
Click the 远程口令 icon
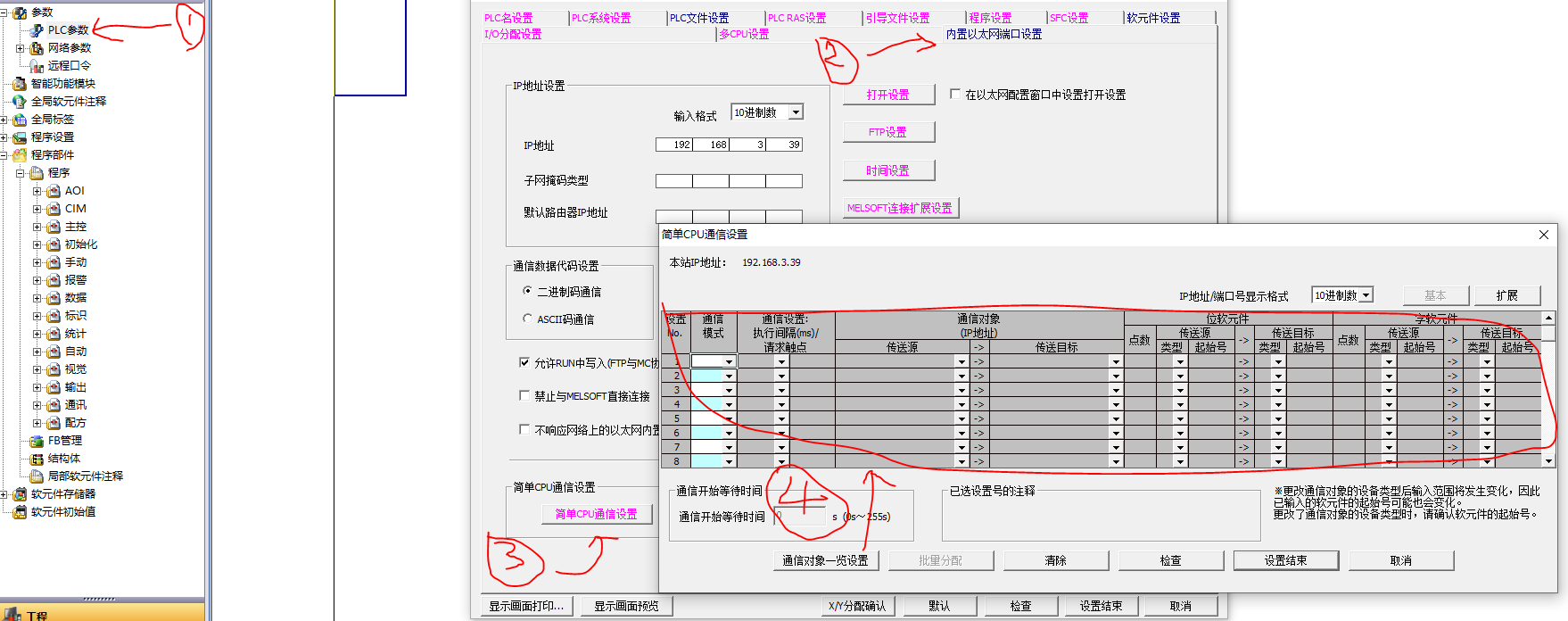point(37,66)
